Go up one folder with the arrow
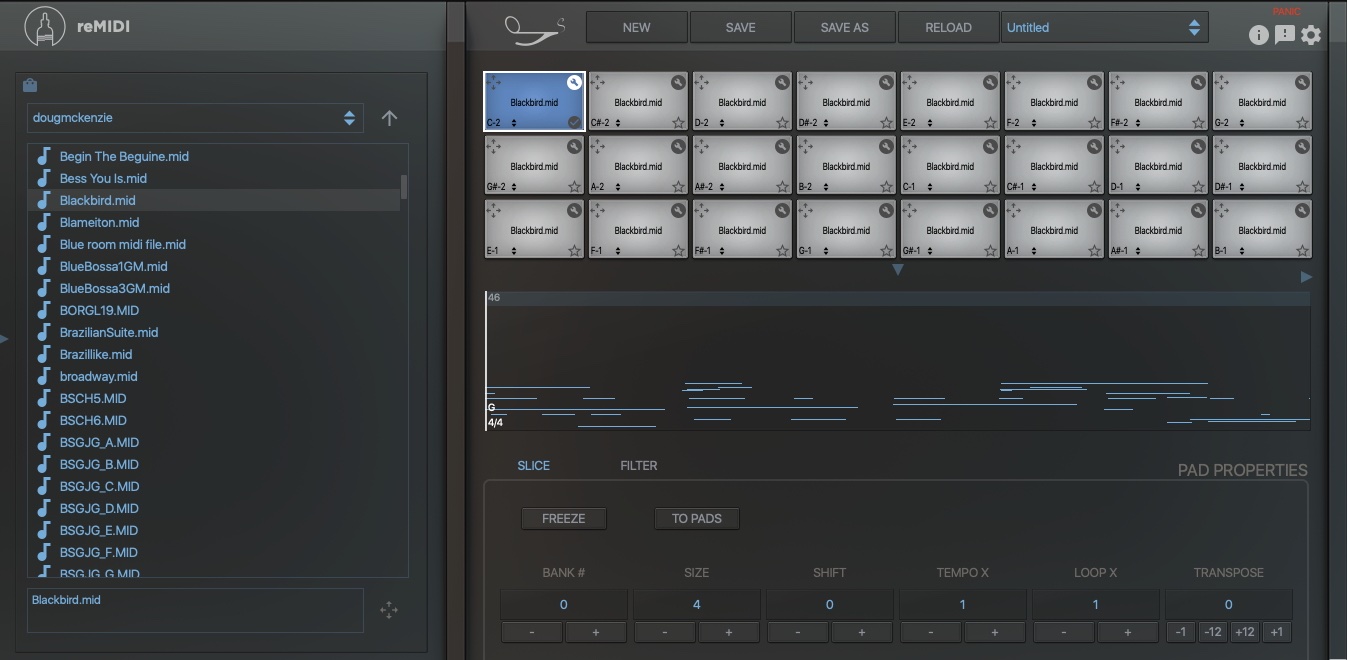 pos(390,118)
